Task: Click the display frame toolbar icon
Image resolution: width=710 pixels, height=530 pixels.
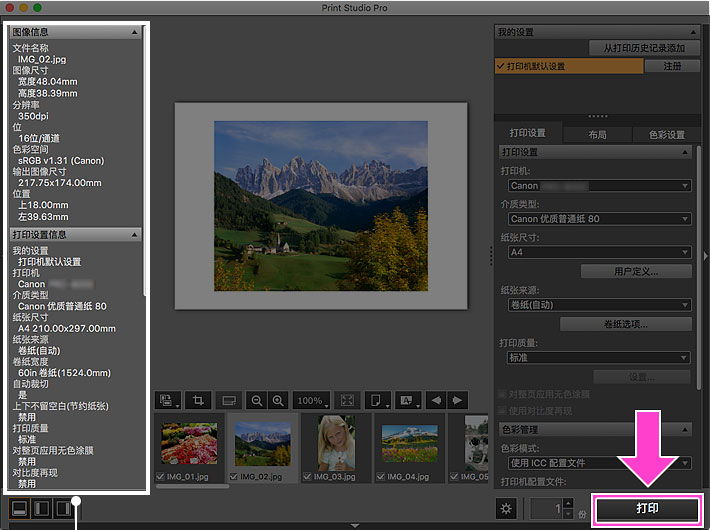Action: (x=229, y=400)
